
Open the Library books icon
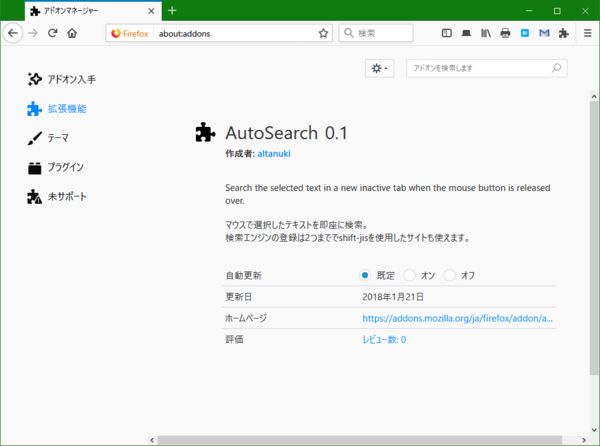(x=486, y=33)
